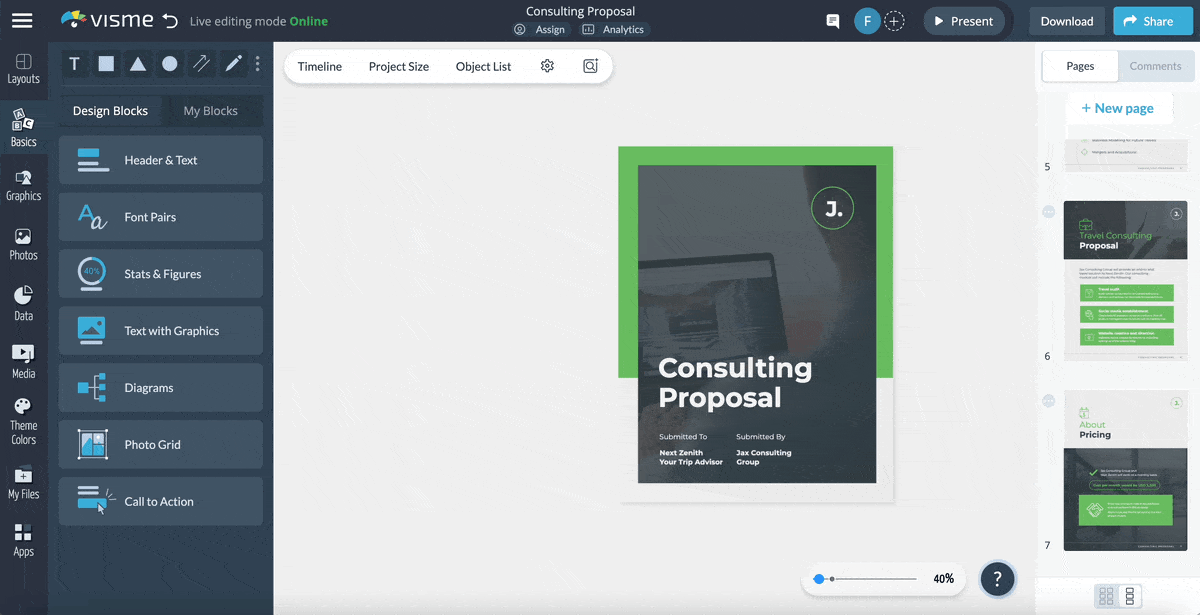This screenshot has height=615, width=1200.
Task: Switch to grid view of pages
Action: [x=1106, y=596]
